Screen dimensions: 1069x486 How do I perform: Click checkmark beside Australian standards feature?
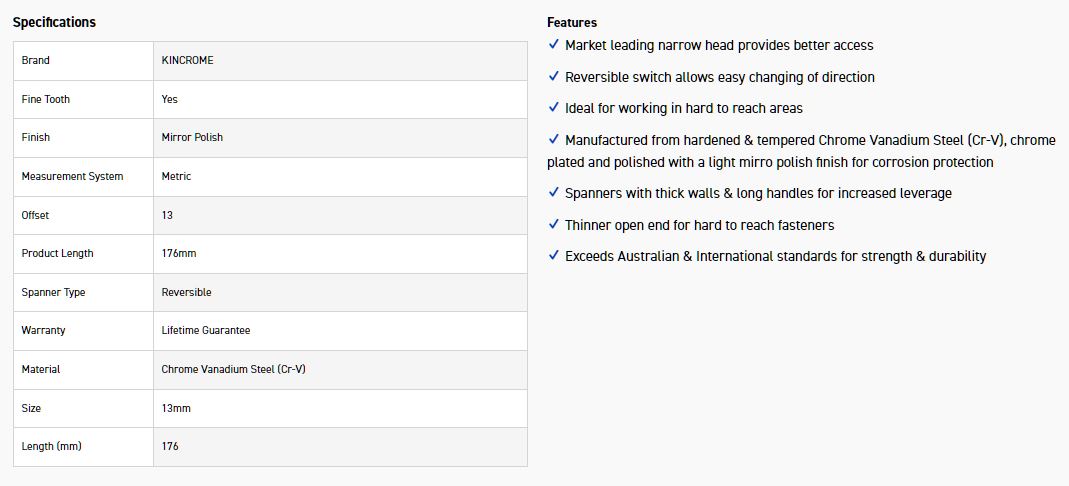[x=554, y=256]
